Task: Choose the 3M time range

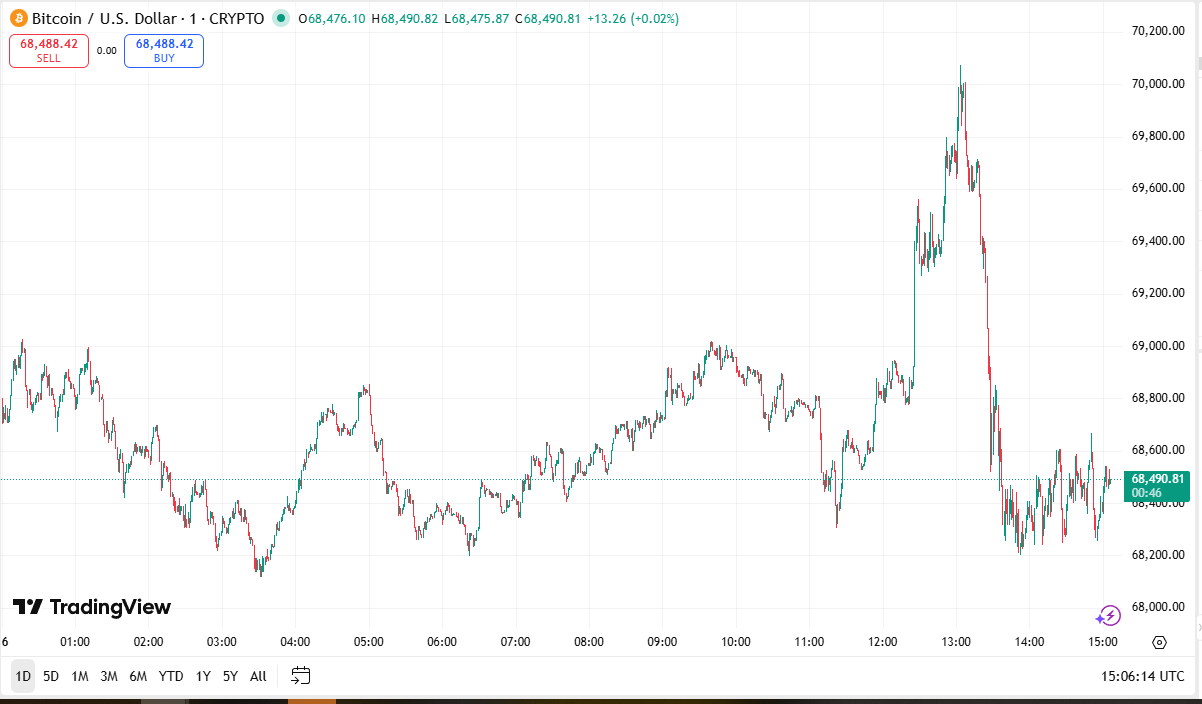Action: click(109, 676)
